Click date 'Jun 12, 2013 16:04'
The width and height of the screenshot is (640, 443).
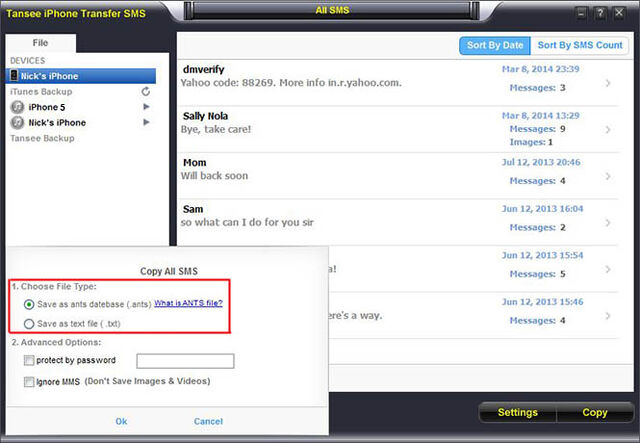pyautogui.click(x=542, y=209)
